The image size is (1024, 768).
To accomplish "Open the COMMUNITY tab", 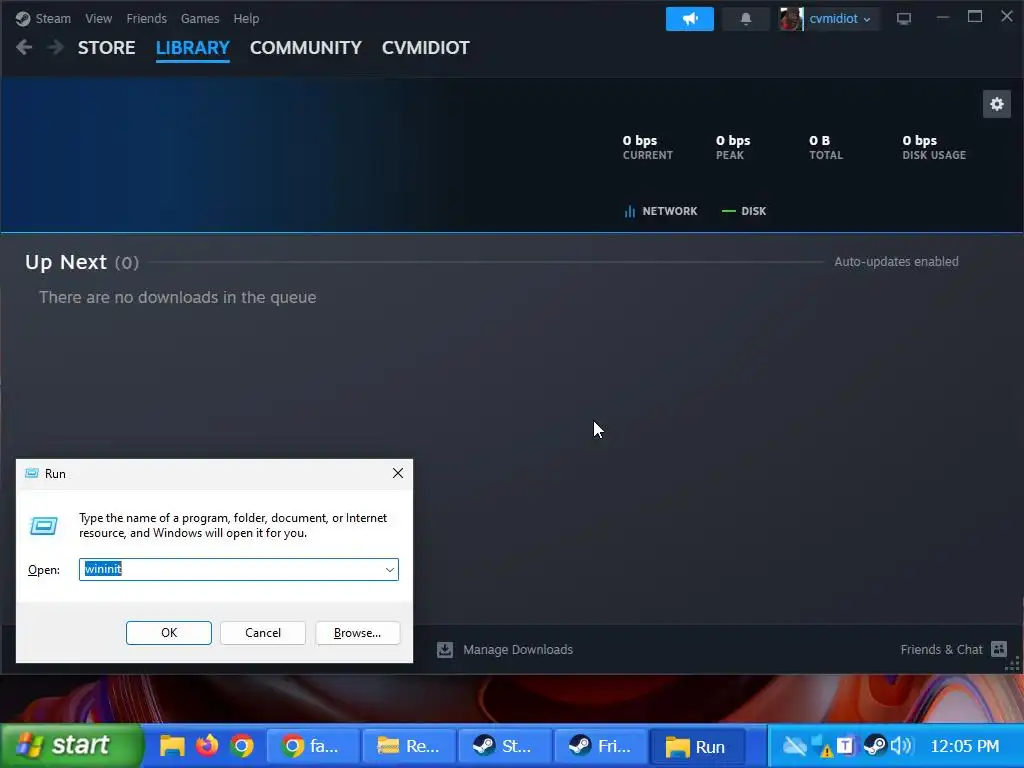I will (306, 48).
